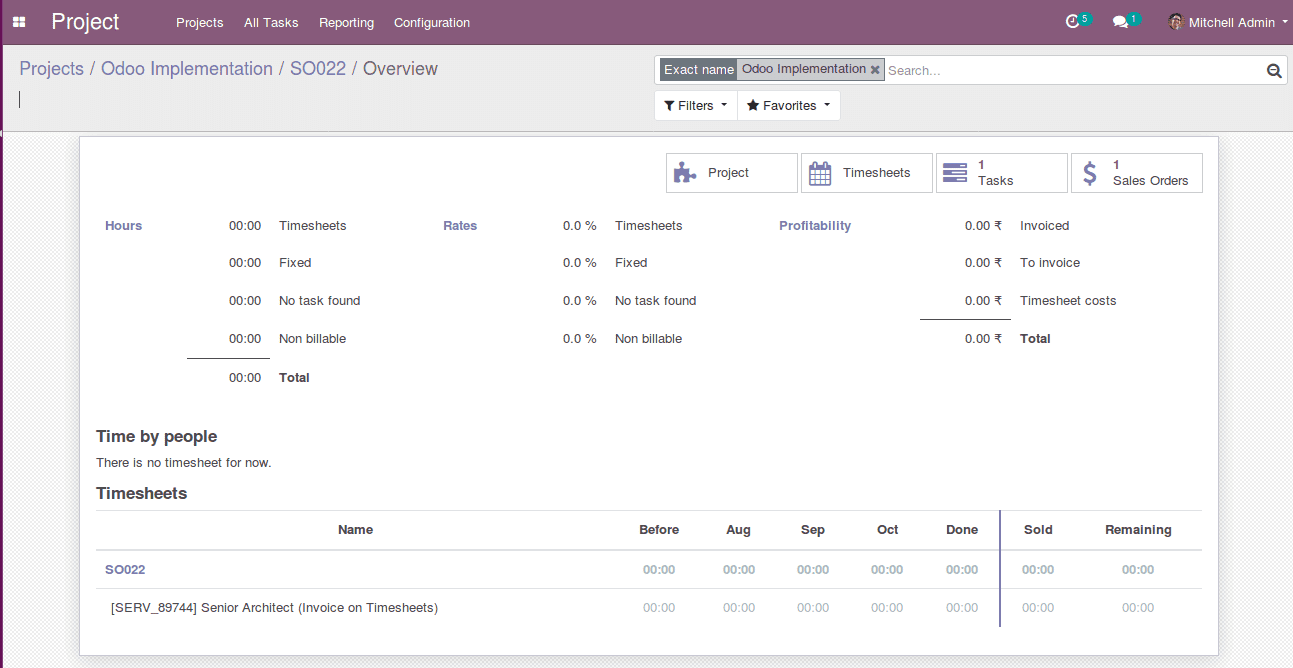Screen dimensions: 1293x668
Task: Click the Oct column header
Action: pyautogui.click(x=888, y=530)
